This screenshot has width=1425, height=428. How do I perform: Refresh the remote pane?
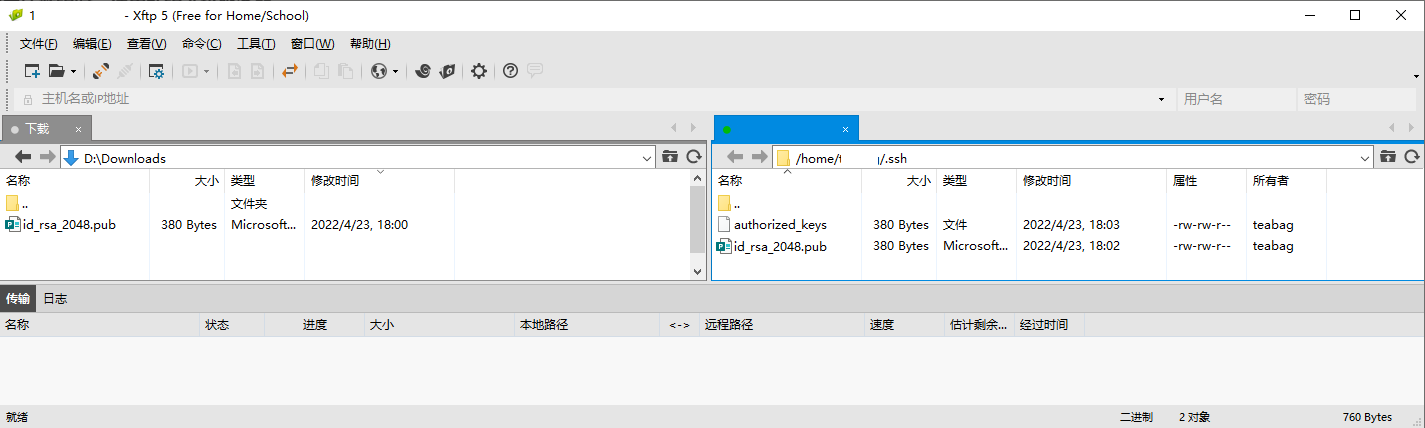tap(1412, 157)
